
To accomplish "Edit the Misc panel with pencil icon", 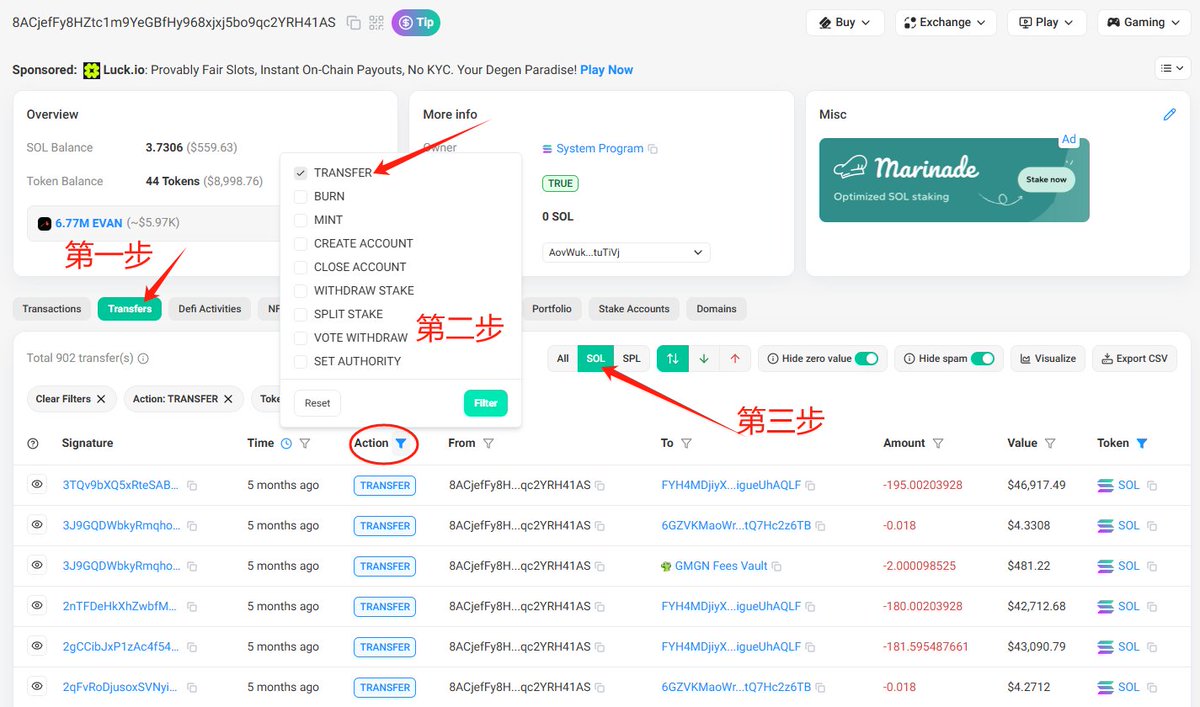I will [x=1170, y=115].
